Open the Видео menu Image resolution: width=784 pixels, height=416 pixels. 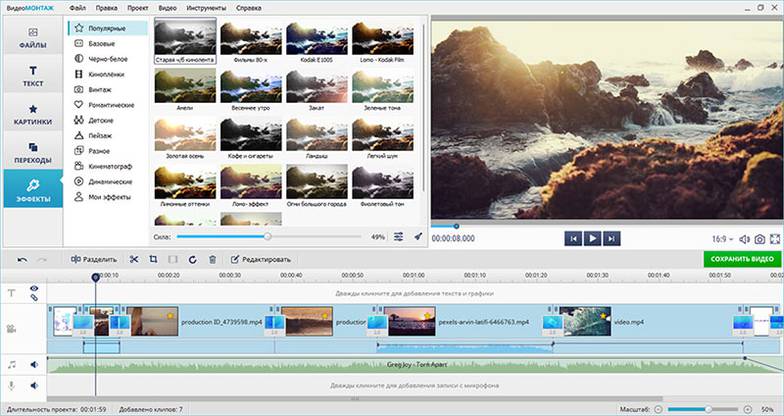click(x=168, y=8)
